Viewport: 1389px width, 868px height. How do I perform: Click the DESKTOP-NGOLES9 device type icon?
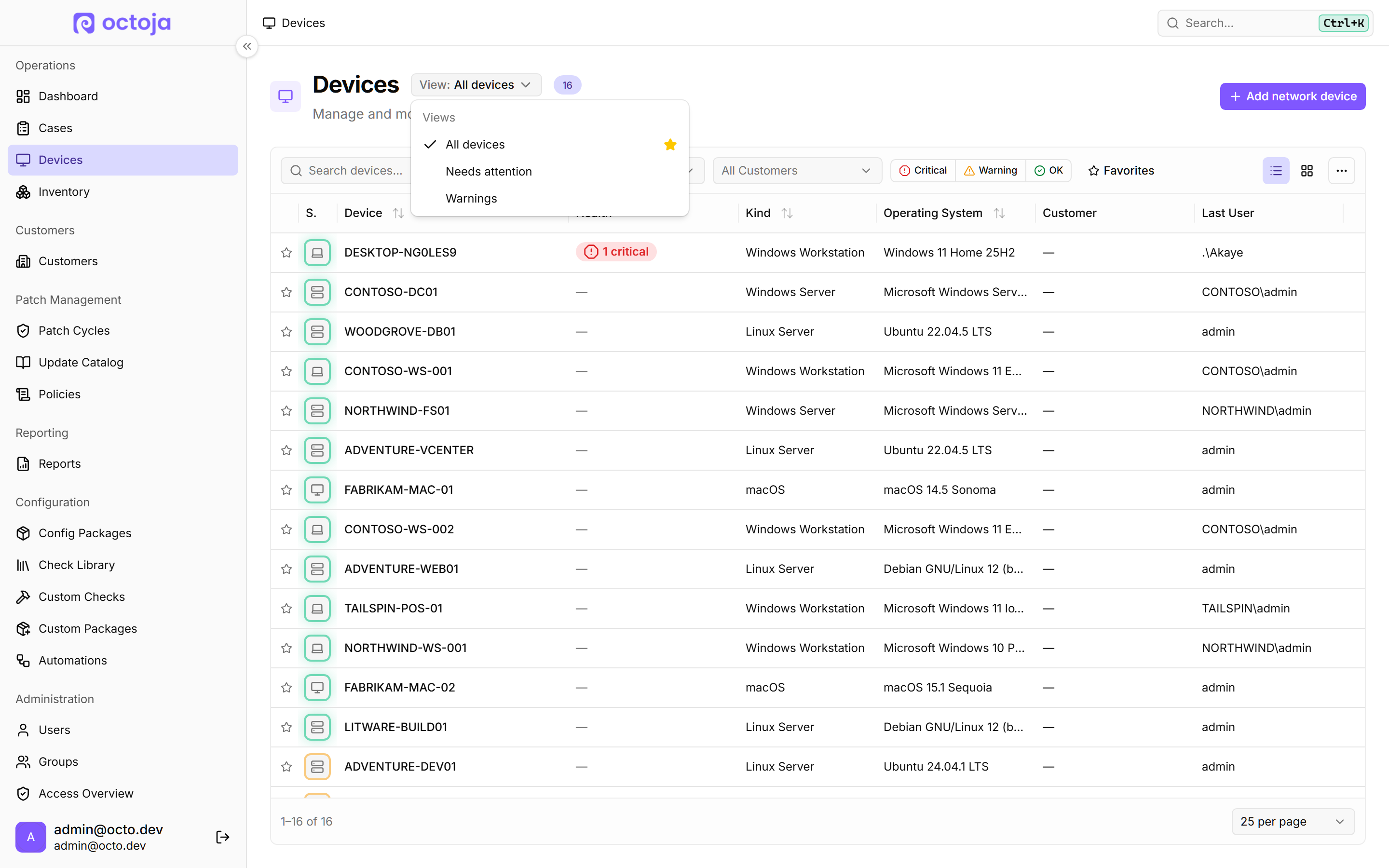pyautogui.click(x=317, y=253)
